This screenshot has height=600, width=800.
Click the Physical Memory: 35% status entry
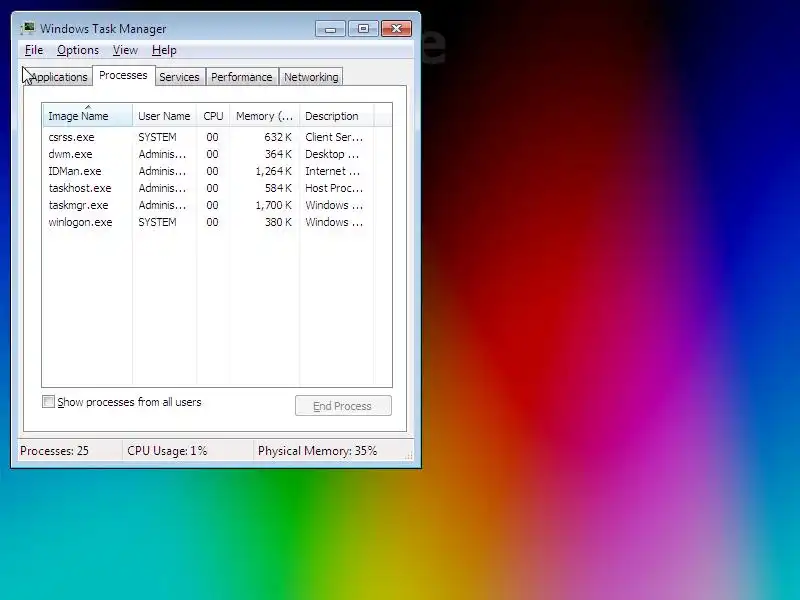317,451
